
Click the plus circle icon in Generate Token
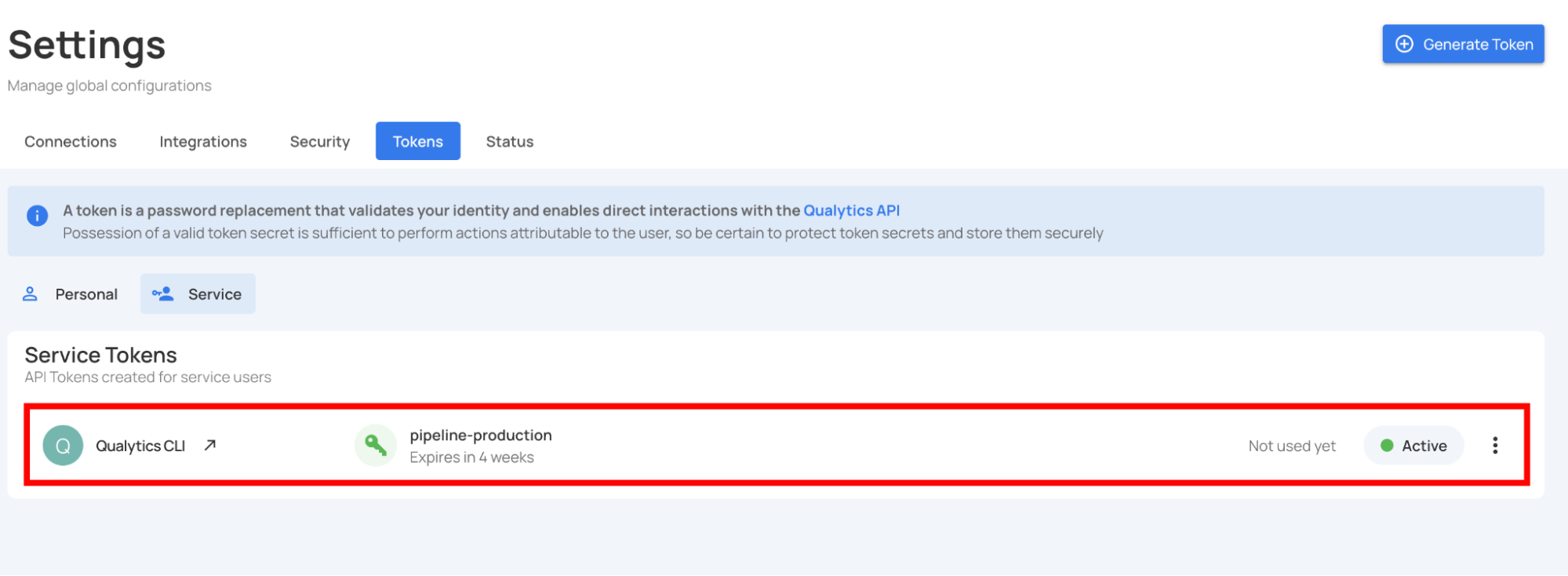tap(1404, 44)
